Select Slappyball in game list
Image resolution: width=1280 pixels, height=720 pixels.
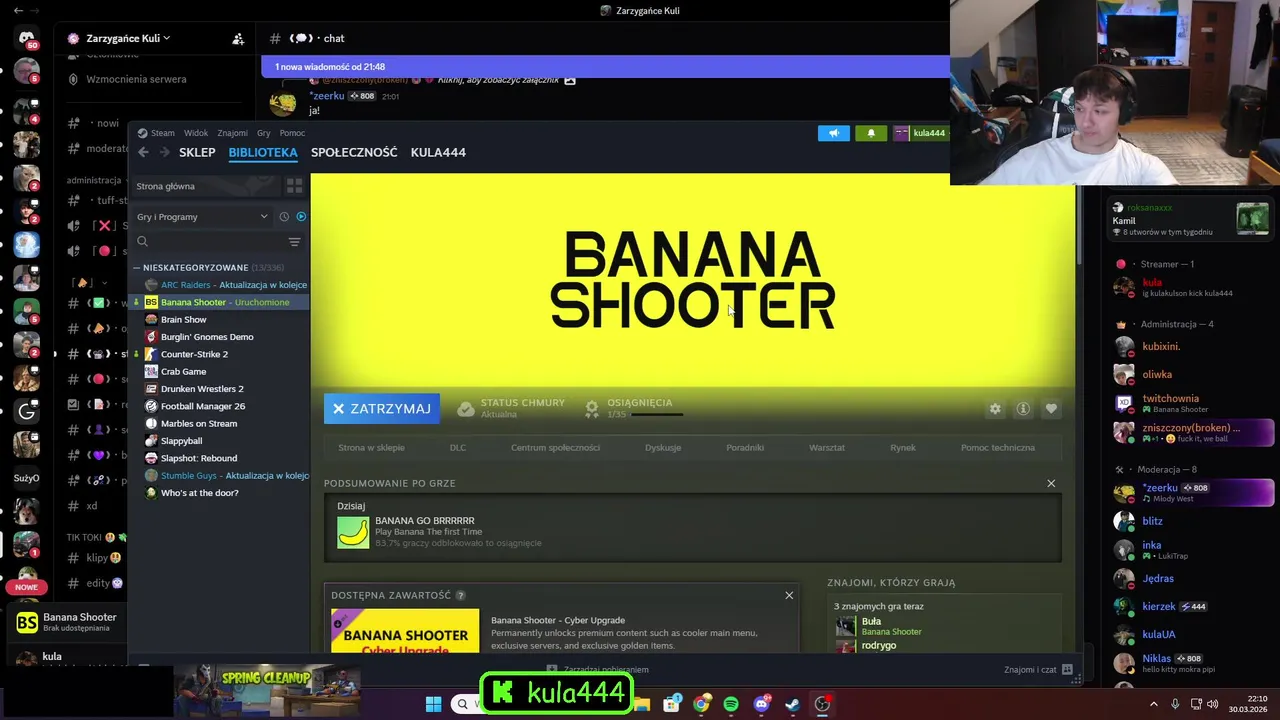pos(220,441)
